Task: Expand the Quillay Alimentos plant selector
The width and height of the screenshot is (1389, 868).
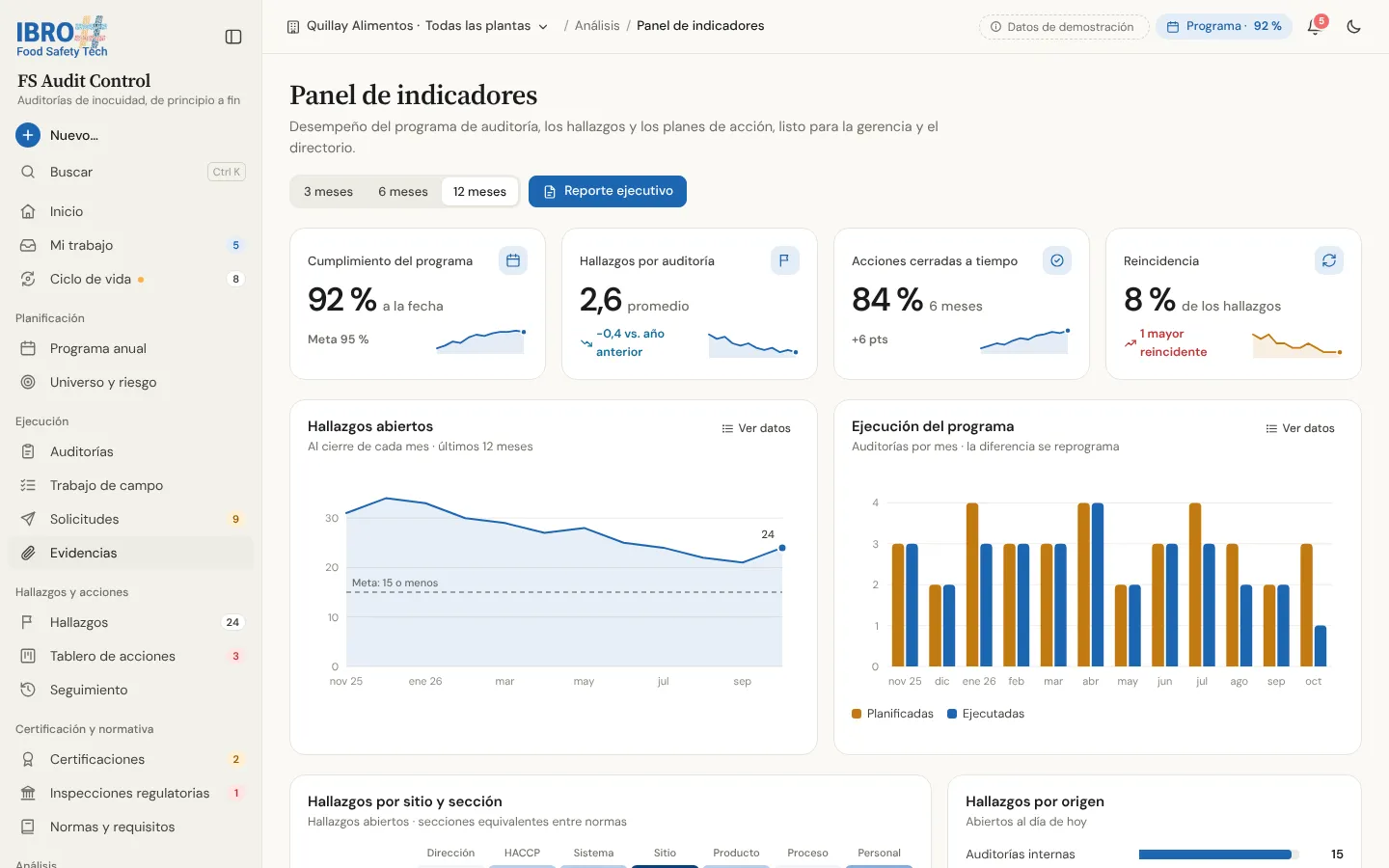Action: (x=418, y=26)
